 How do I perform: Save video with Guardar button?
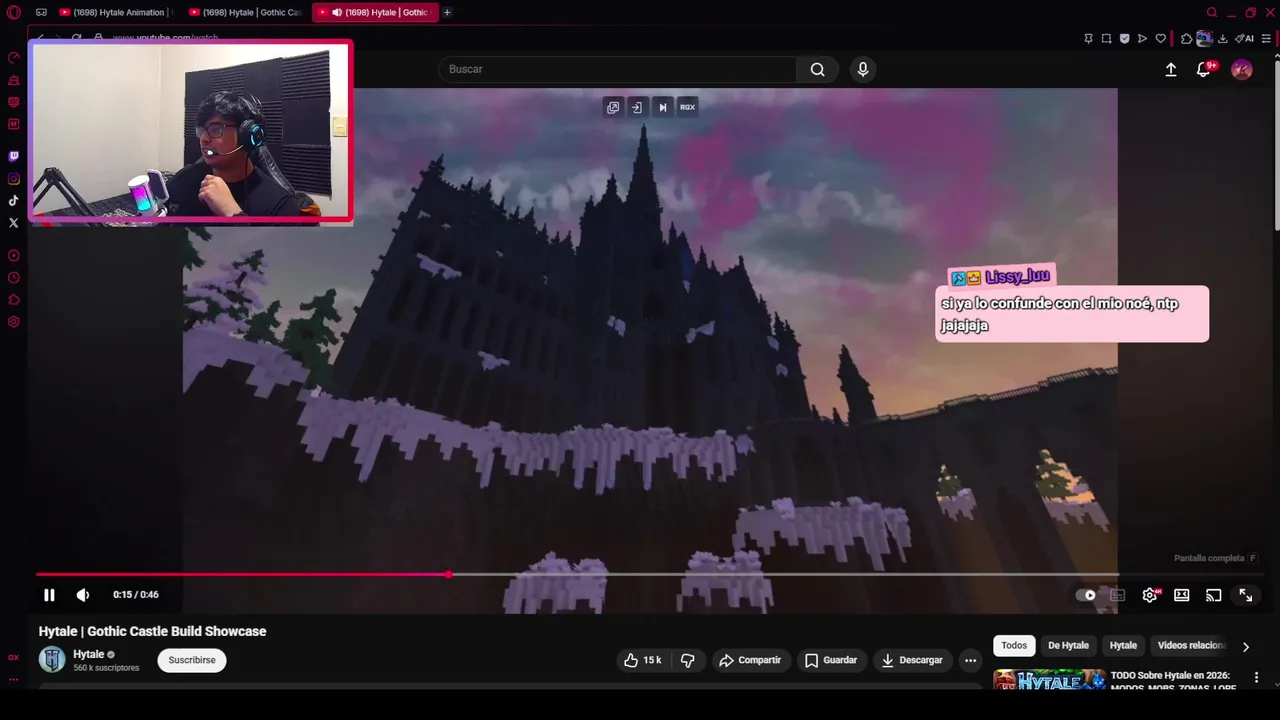point(831,660)
